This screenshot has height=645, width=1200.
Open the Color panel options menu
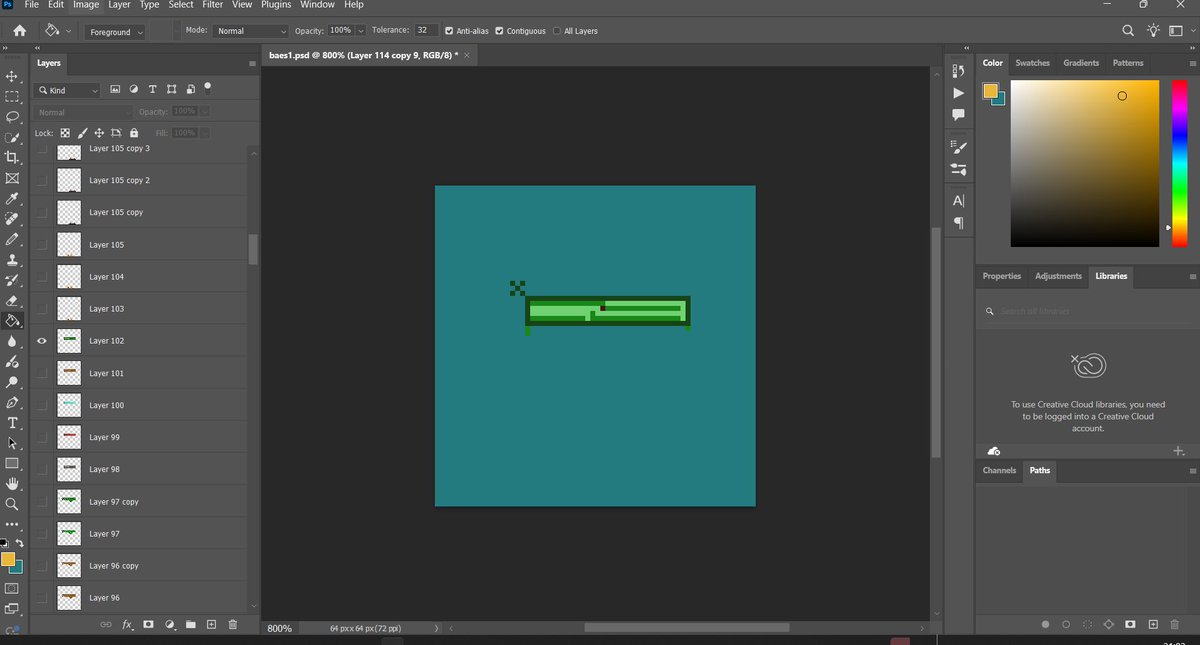point(1192,63)
